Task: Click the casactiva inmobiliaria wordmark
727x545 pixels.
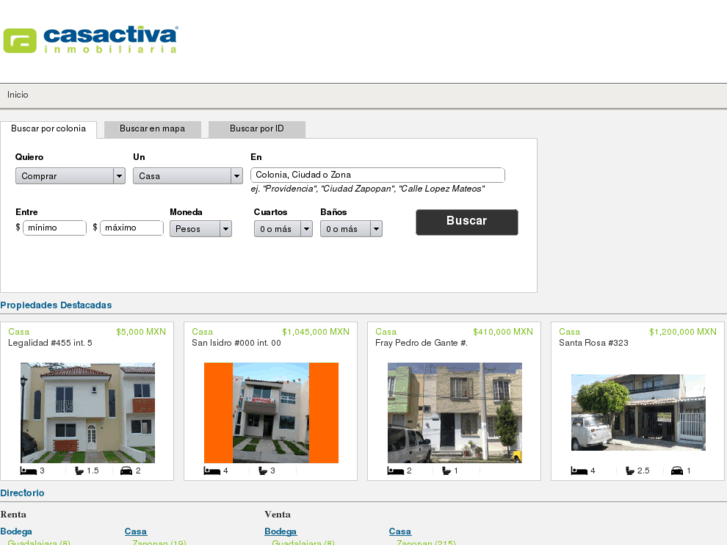Action: click(x=110, y=40)
